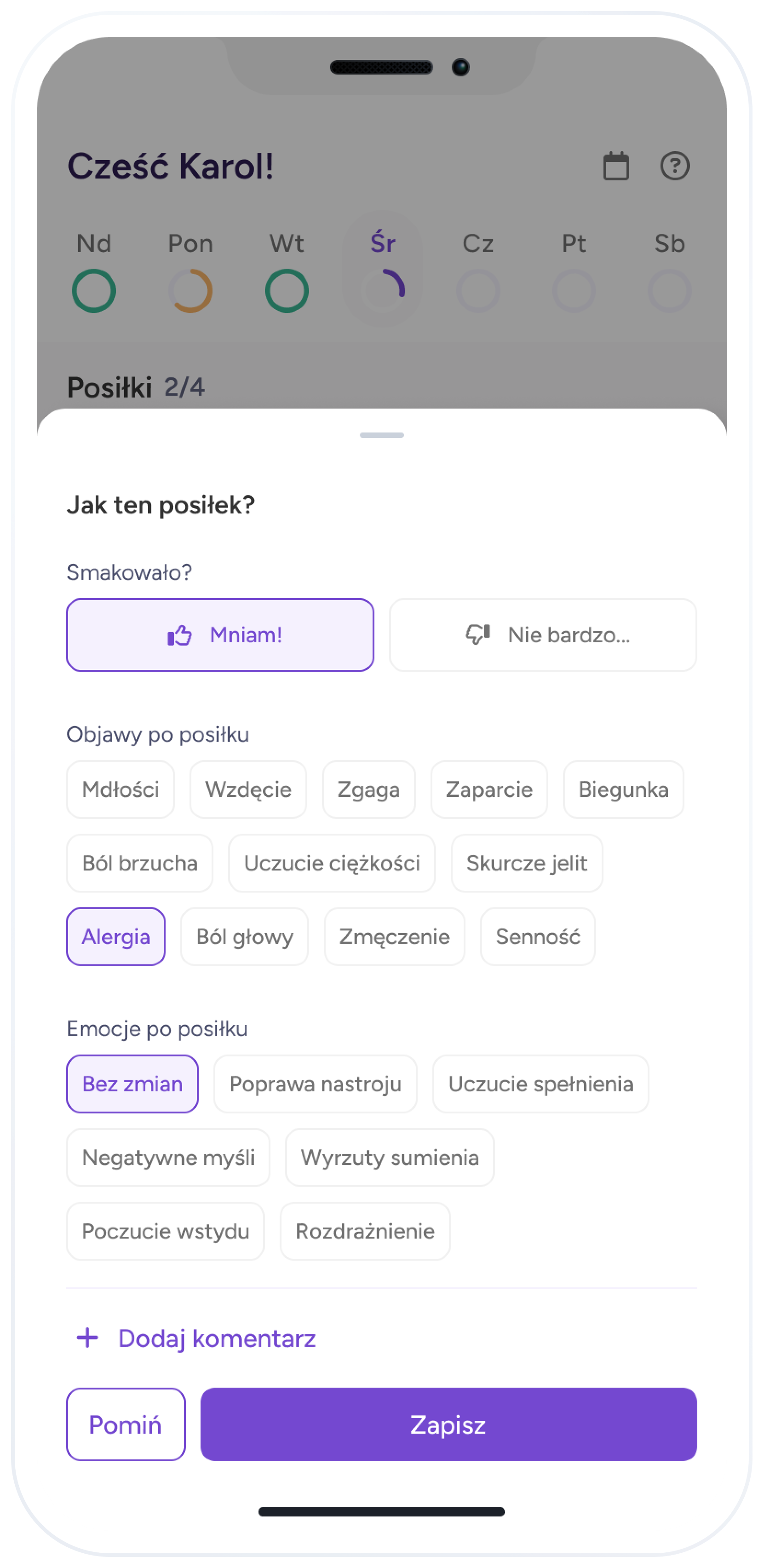The image size is (764, 1568).
Task: Open the calendar icon in header
Action: pos(615,166)
